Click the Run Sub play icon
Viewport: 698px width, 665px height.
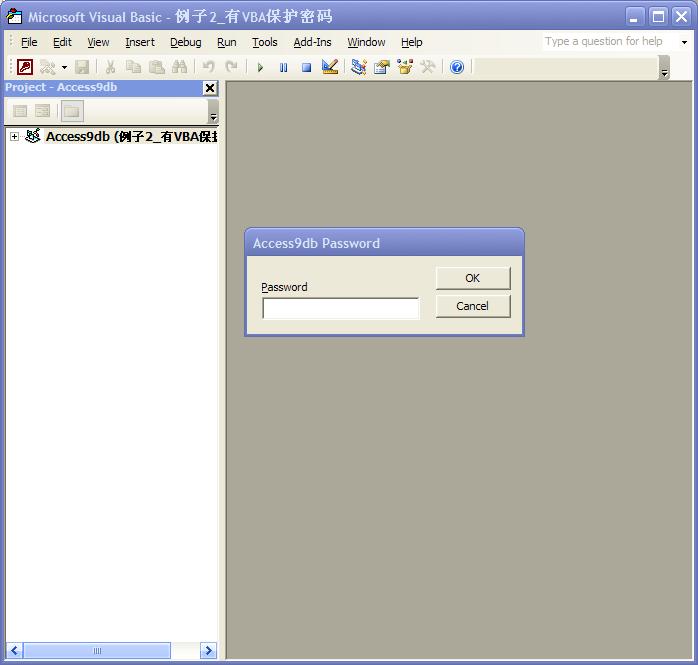pyautogui.click(x=260, y=68)
